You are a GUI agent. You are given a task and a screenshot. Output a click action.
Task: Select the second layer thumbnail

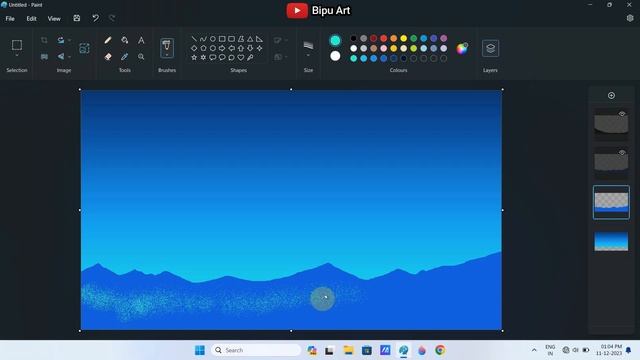click(x=611, y=163)
